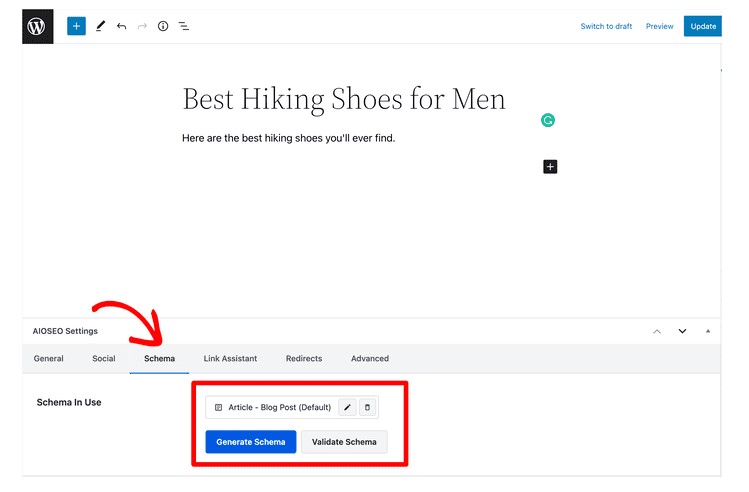The width and height of the screenshot is (749, 492).
Task: Add a block with the black plus icon
Action: click(550, 167)
